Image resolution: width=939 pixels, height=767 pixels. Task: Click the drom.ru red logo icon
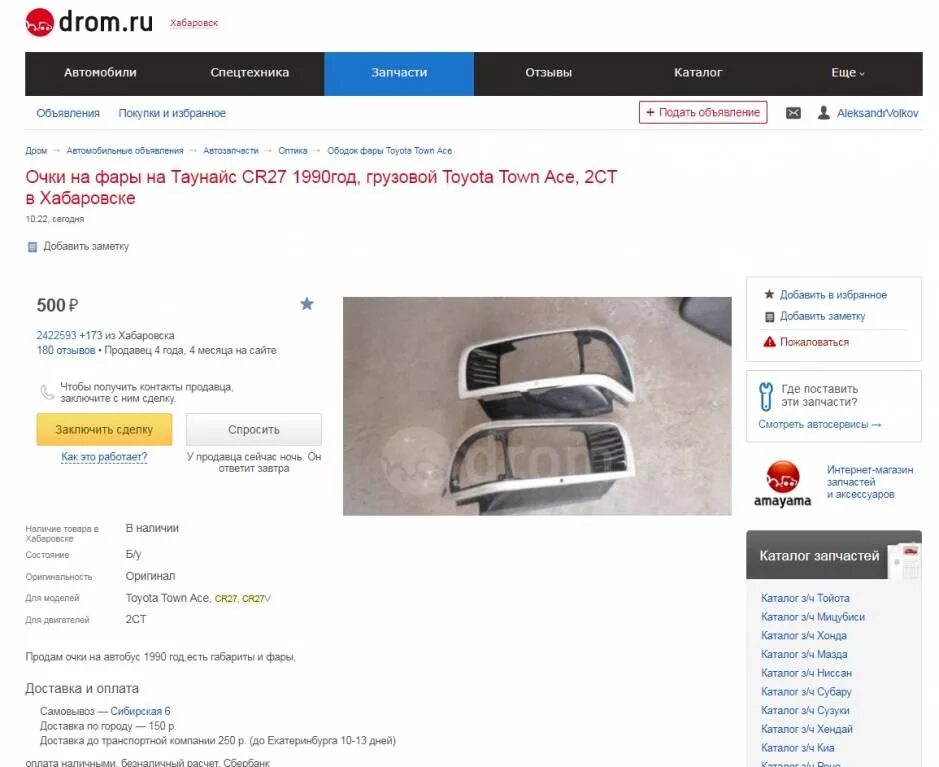40,23
